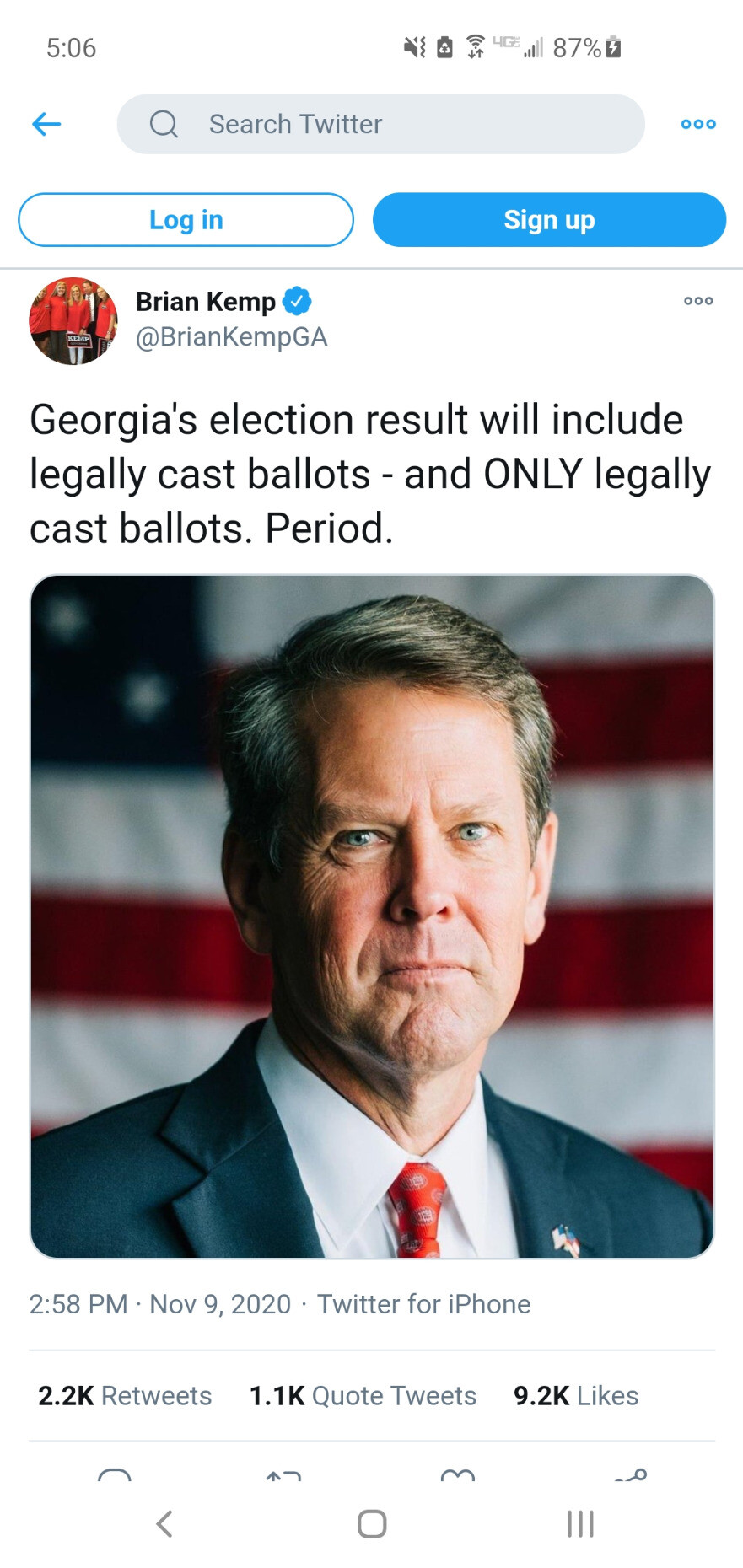Open the tweet's portrait photo
743x1568 pixels.
372,916
